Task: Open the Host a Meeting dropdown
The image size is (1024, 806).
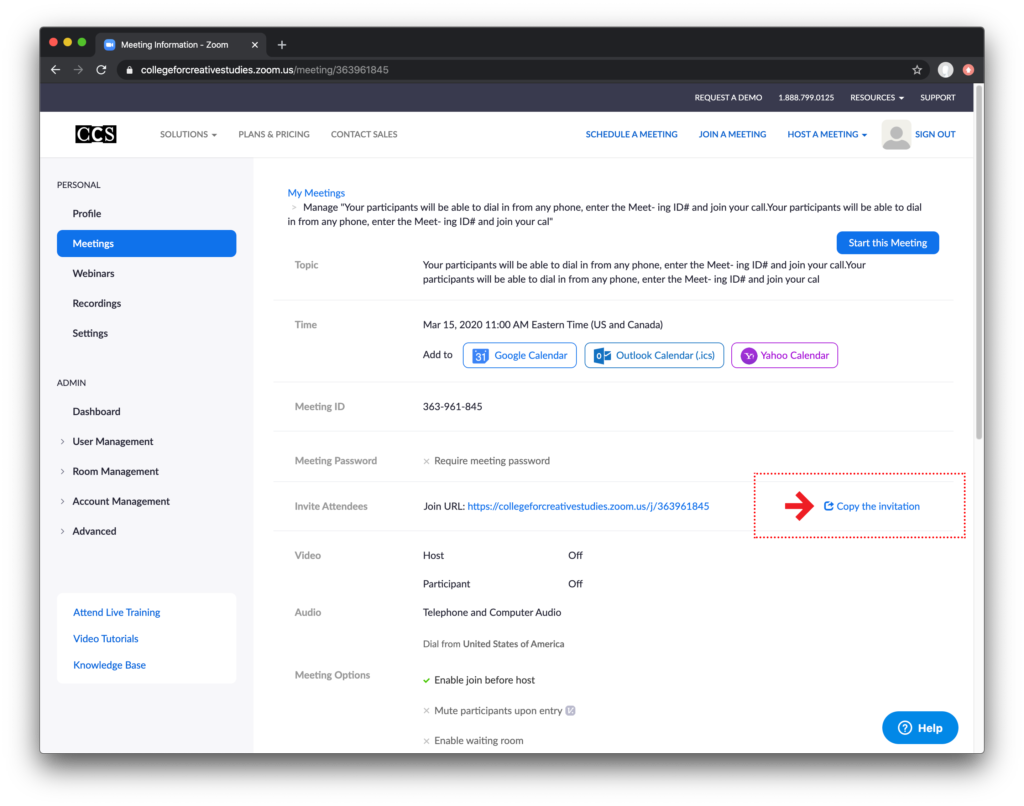Action: point(827,134)
